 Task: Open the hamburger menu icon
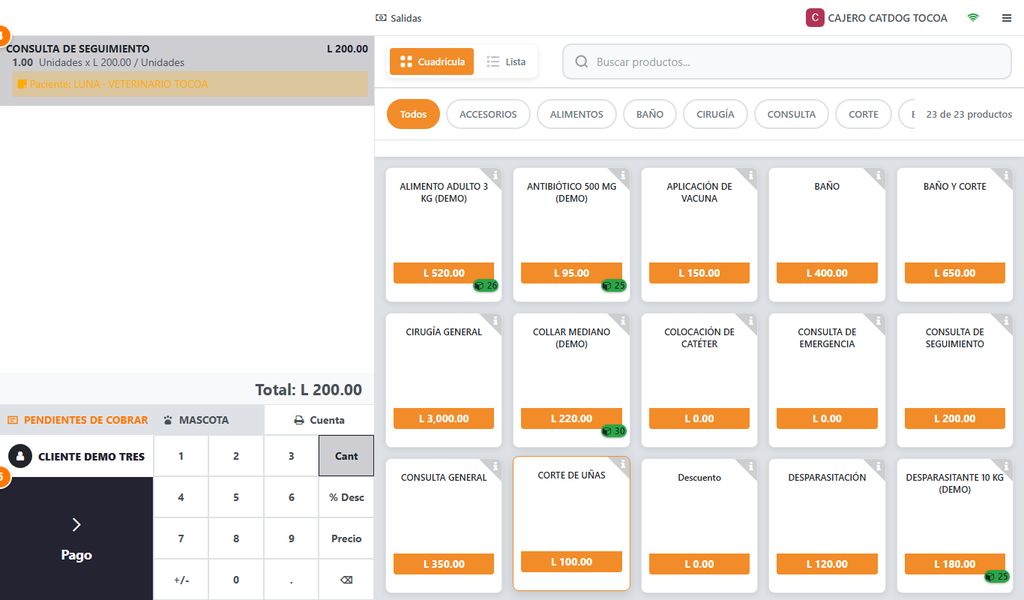point(1006,18)
